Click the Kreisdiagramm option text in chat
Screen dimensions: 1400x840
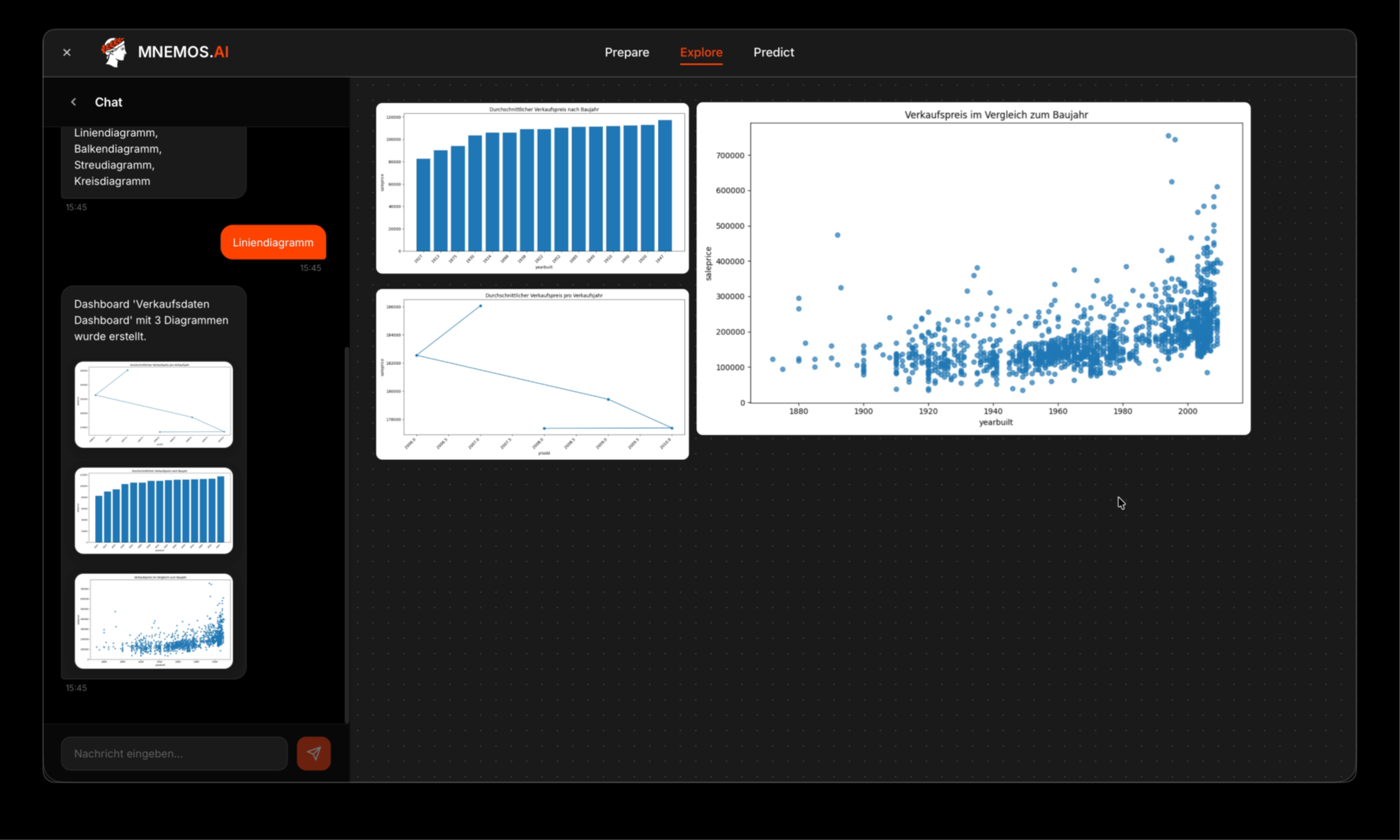point(112,181)
